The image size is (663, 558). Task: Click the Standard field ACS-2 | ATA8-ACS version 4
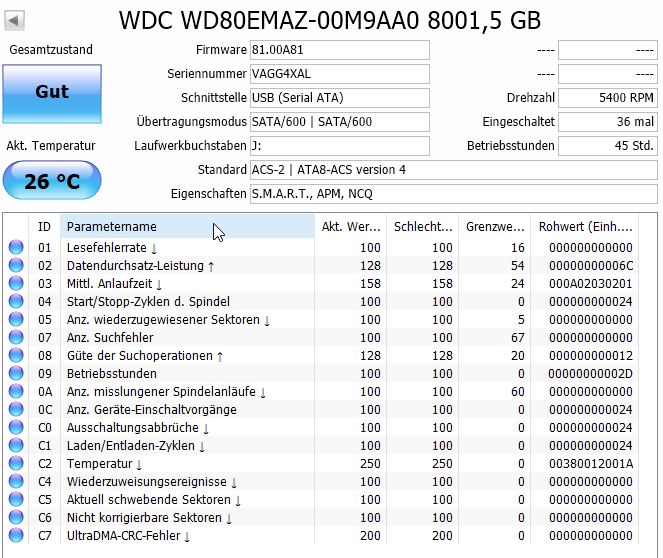[454, 170]
